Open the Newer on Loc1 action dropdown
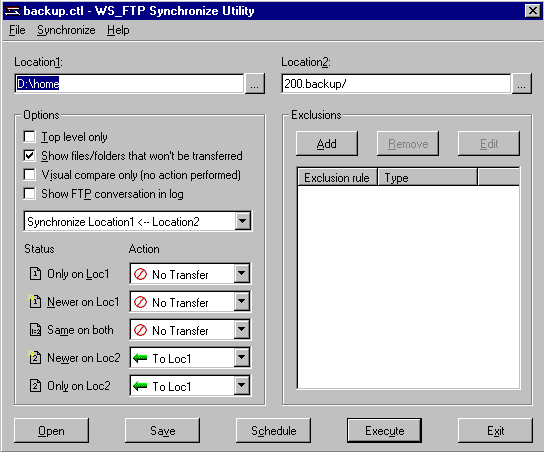 coord(241,302)
